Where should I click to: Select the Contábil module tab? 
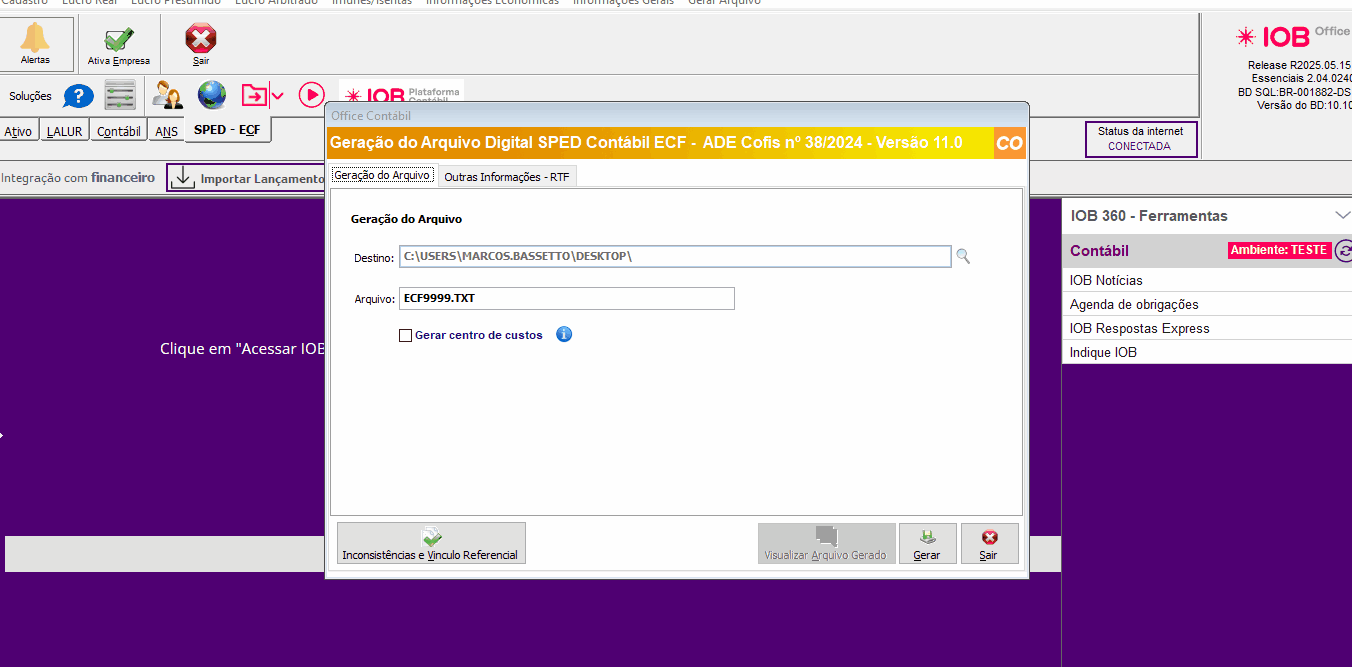coord(118,131)
